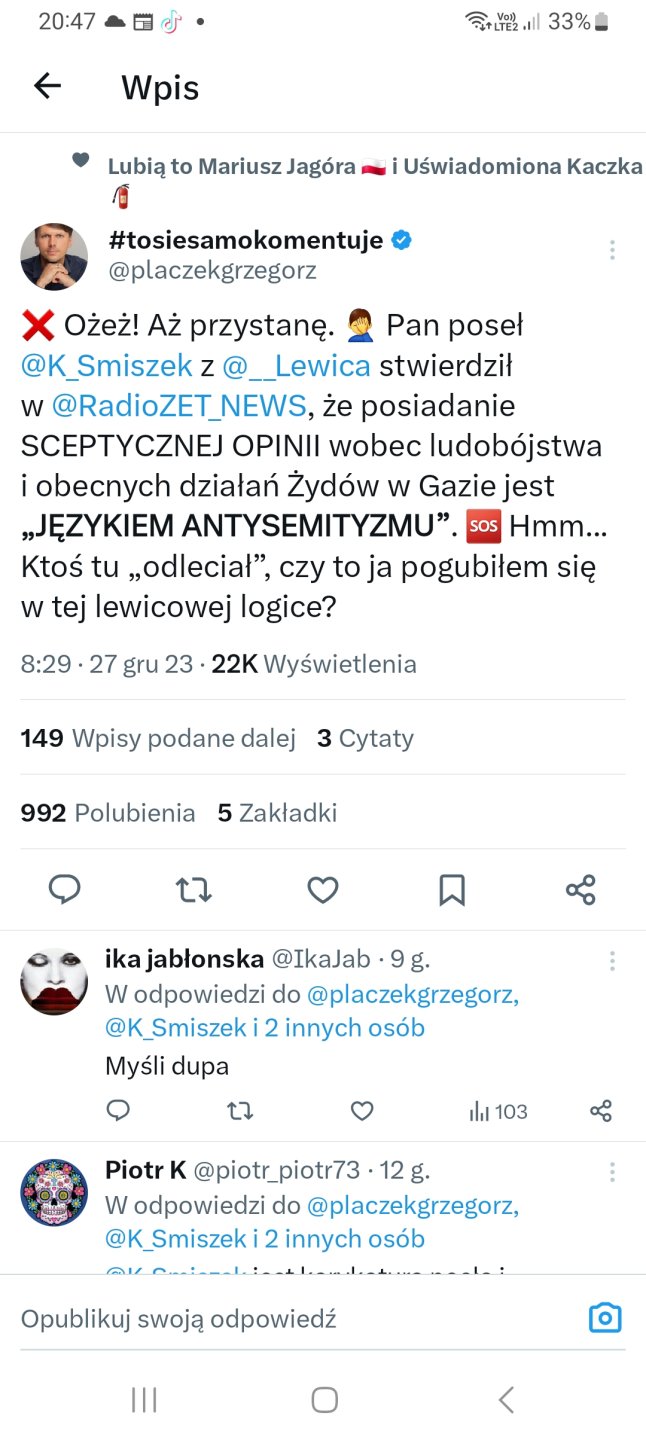Open camera icon in reply bar
Image resolution: width=646 pixels, height=1440 pixels.
pos(605,1318)
